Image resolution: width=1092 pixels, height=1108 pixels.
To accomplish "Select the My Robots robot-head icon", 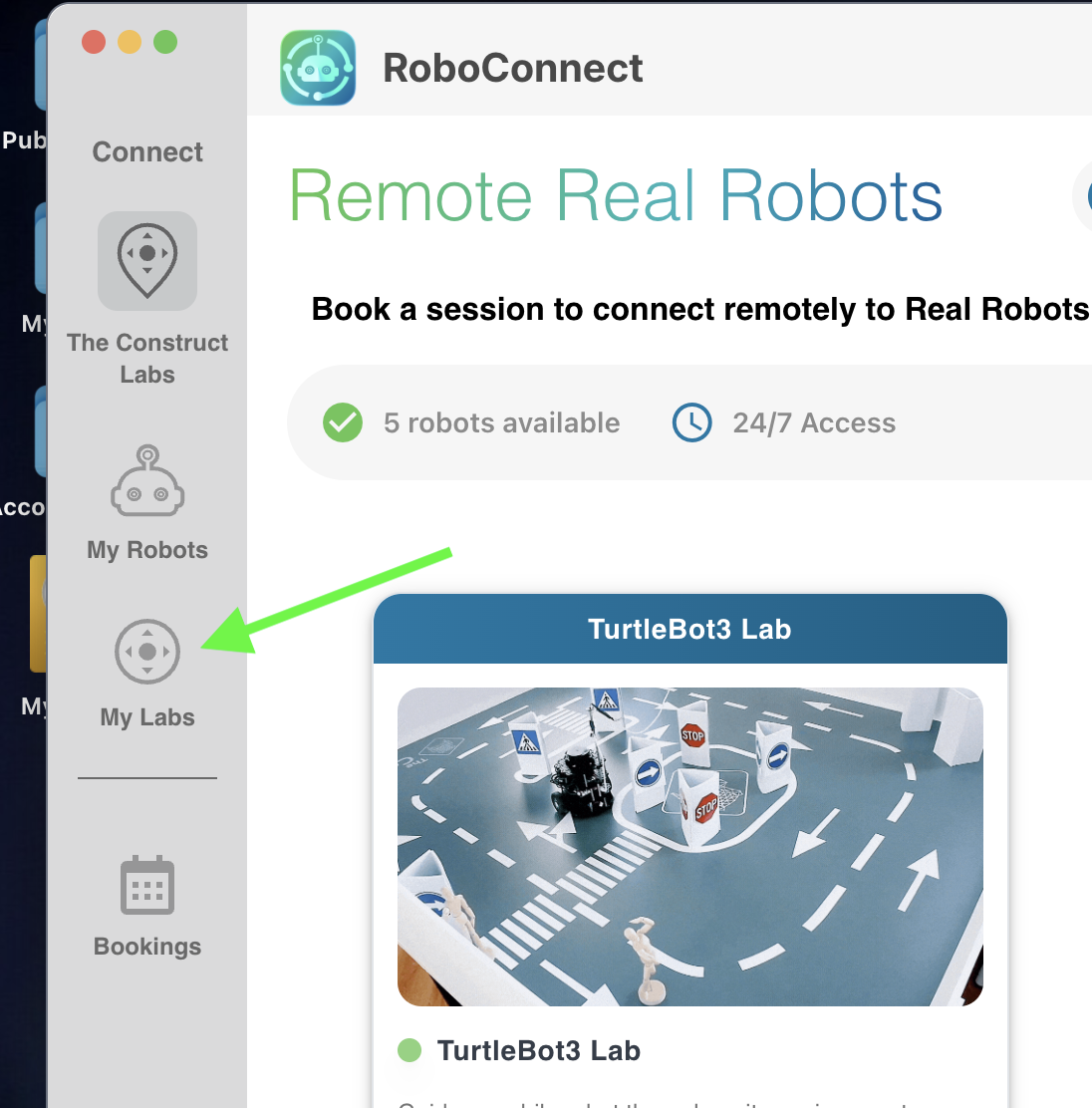I will 147,481.
